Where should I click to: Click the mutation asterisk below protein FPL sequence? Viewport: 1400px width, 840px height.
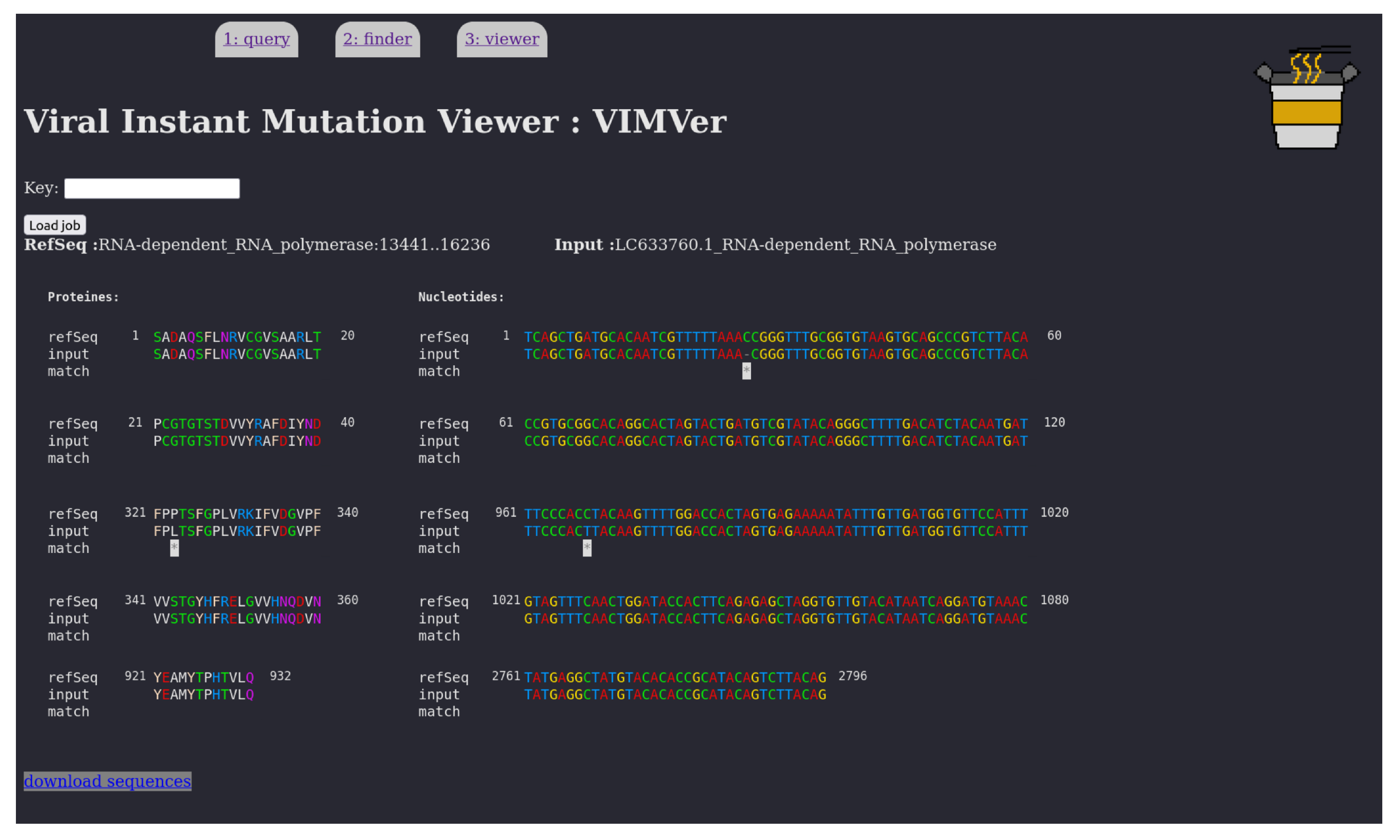(174, 547)
